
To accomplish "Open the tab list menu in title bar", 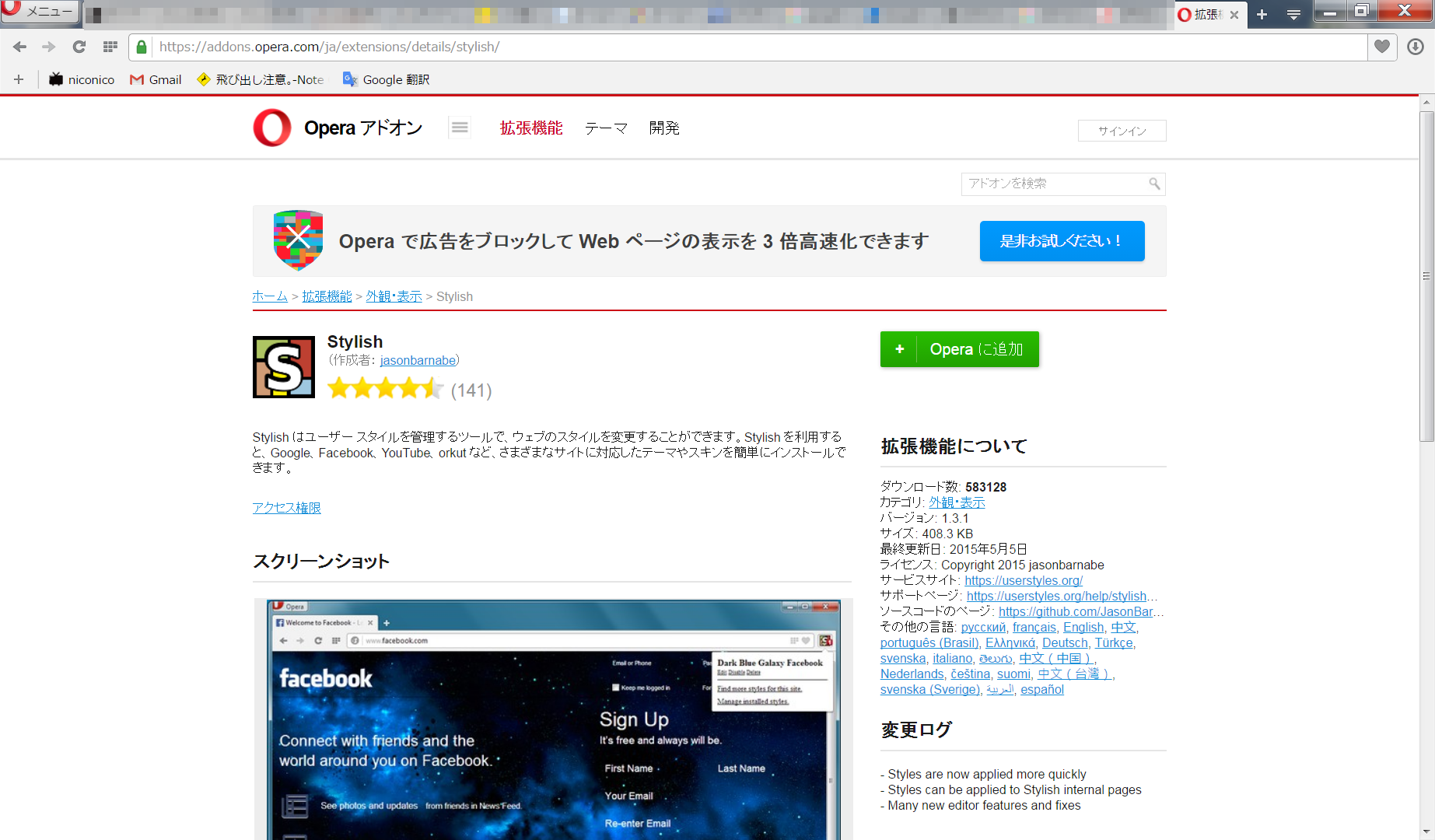I will point(1293,14).
